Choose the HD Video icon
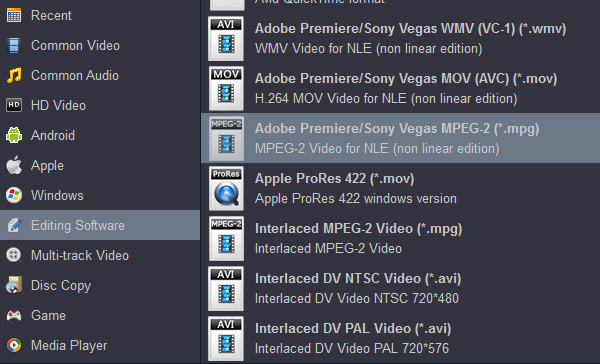This screenshot has width=600, height=364. 14,105
